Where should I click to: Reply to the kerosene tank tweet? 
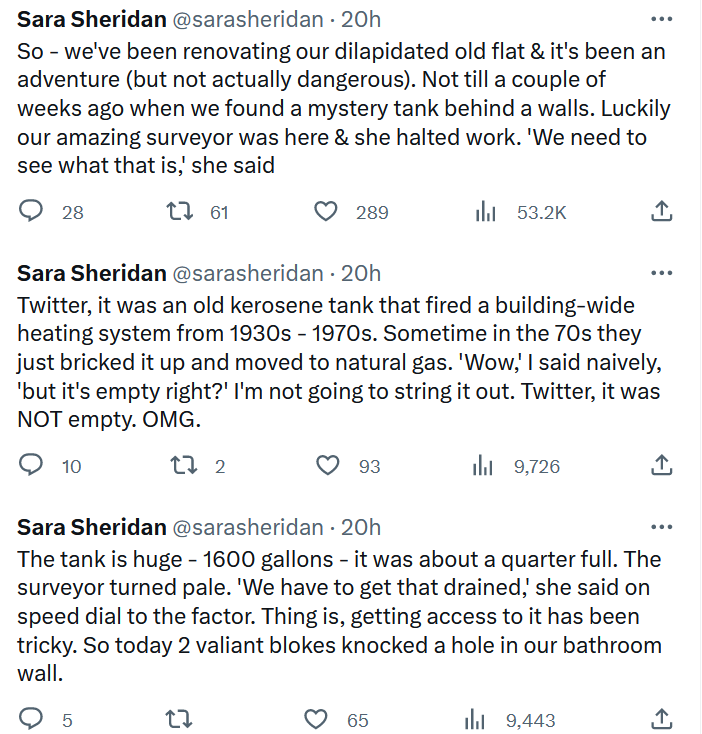coord(32,466)
